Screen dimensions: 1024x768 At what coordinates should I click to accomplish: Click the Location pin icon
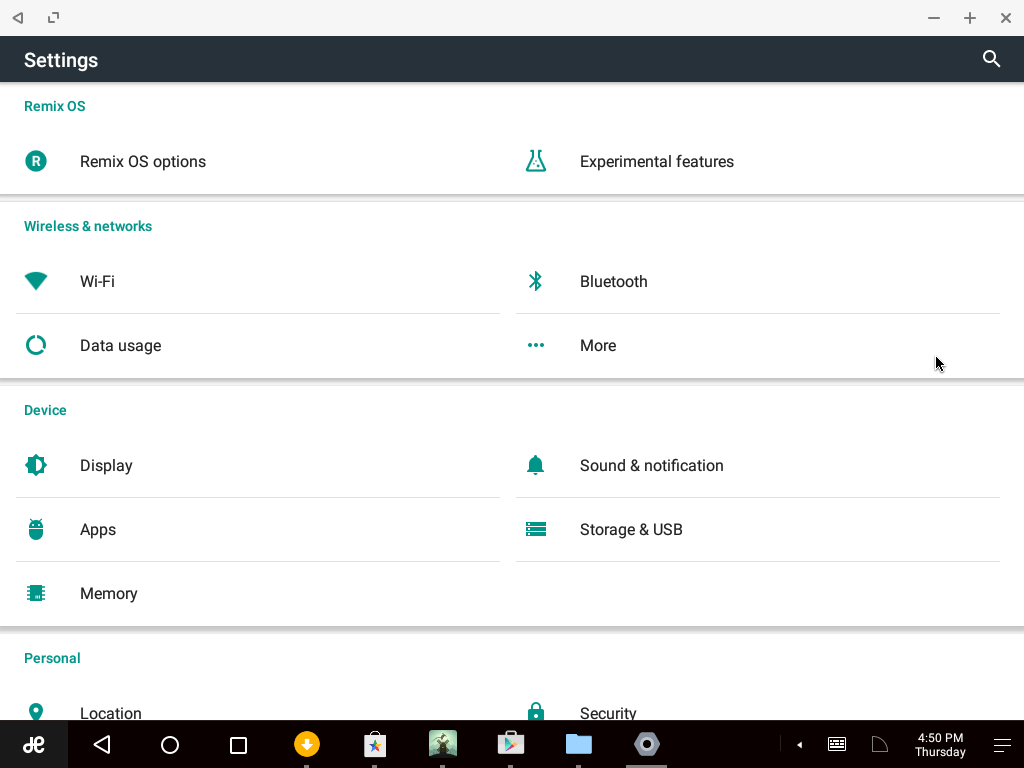tap(36, 712)
